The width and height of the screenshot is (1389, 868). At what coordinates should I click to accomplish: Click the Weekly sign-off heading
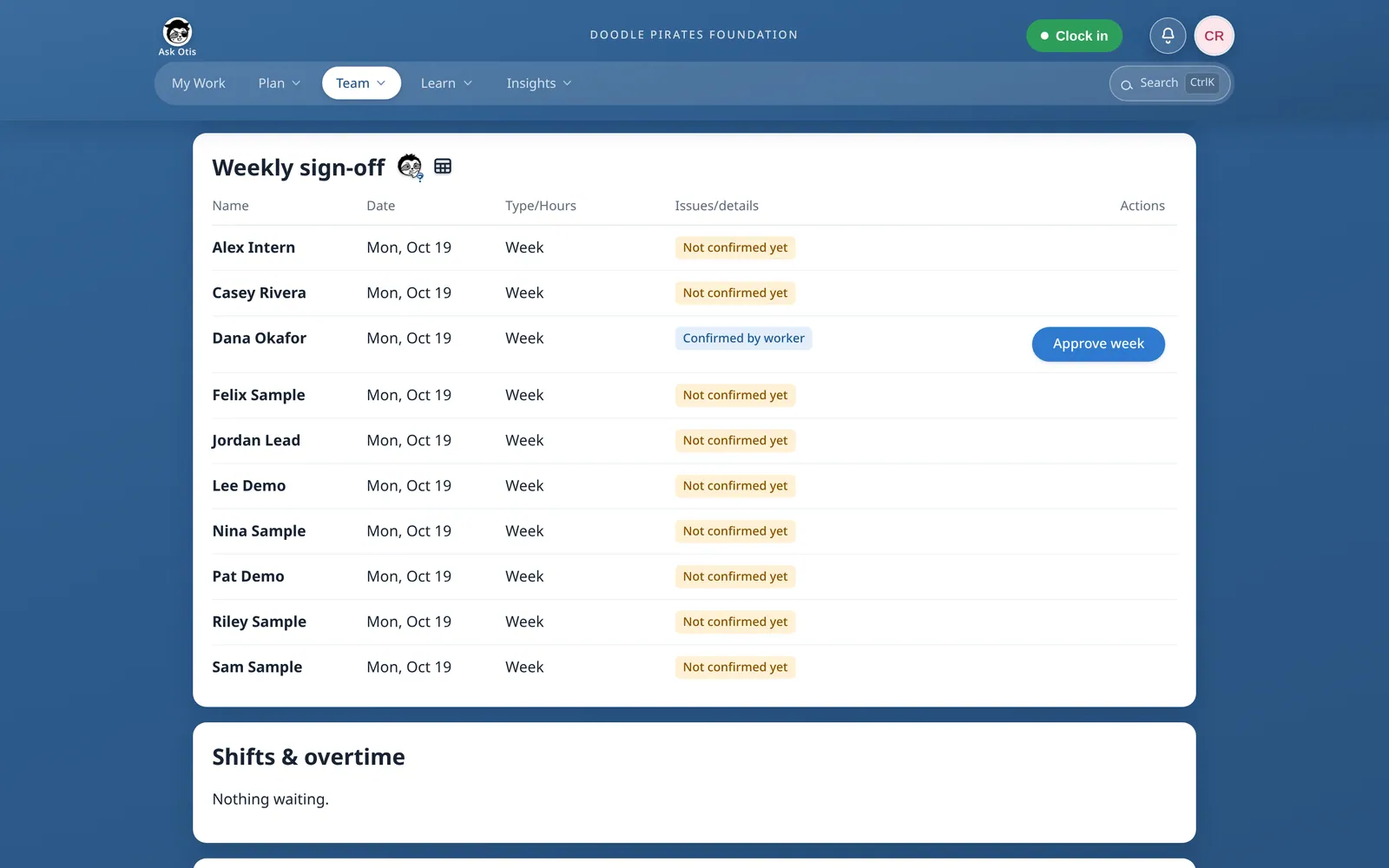pos(298,168)
